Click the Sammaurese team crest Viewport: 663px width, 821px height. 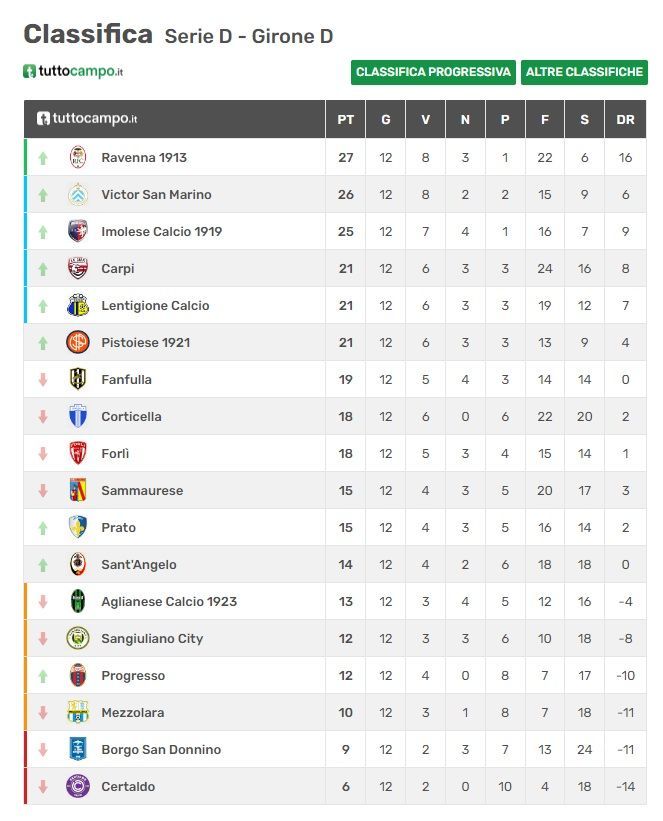pyautogui.click(x=78, y=490)
